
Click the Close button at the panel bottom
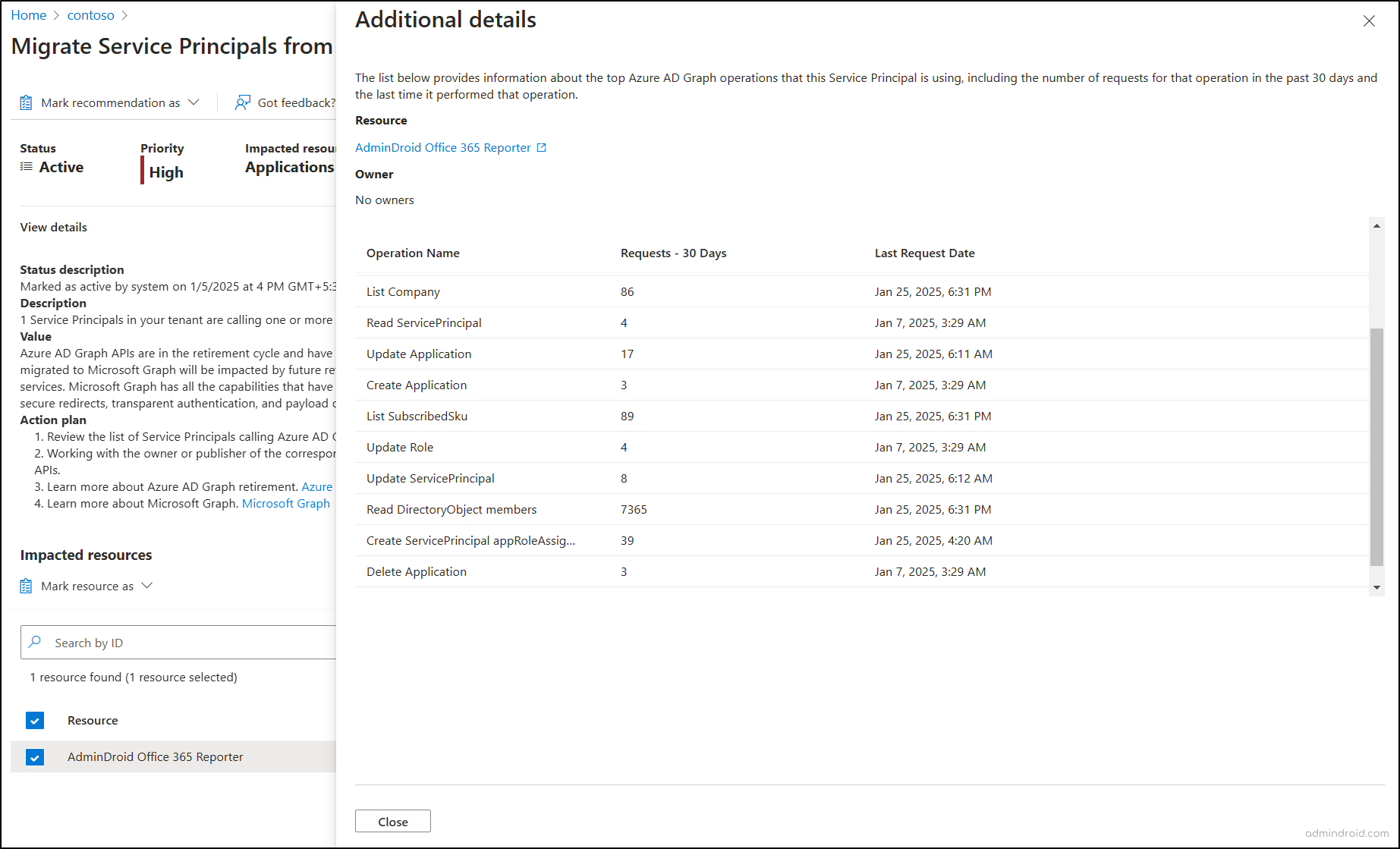(392, 821)
